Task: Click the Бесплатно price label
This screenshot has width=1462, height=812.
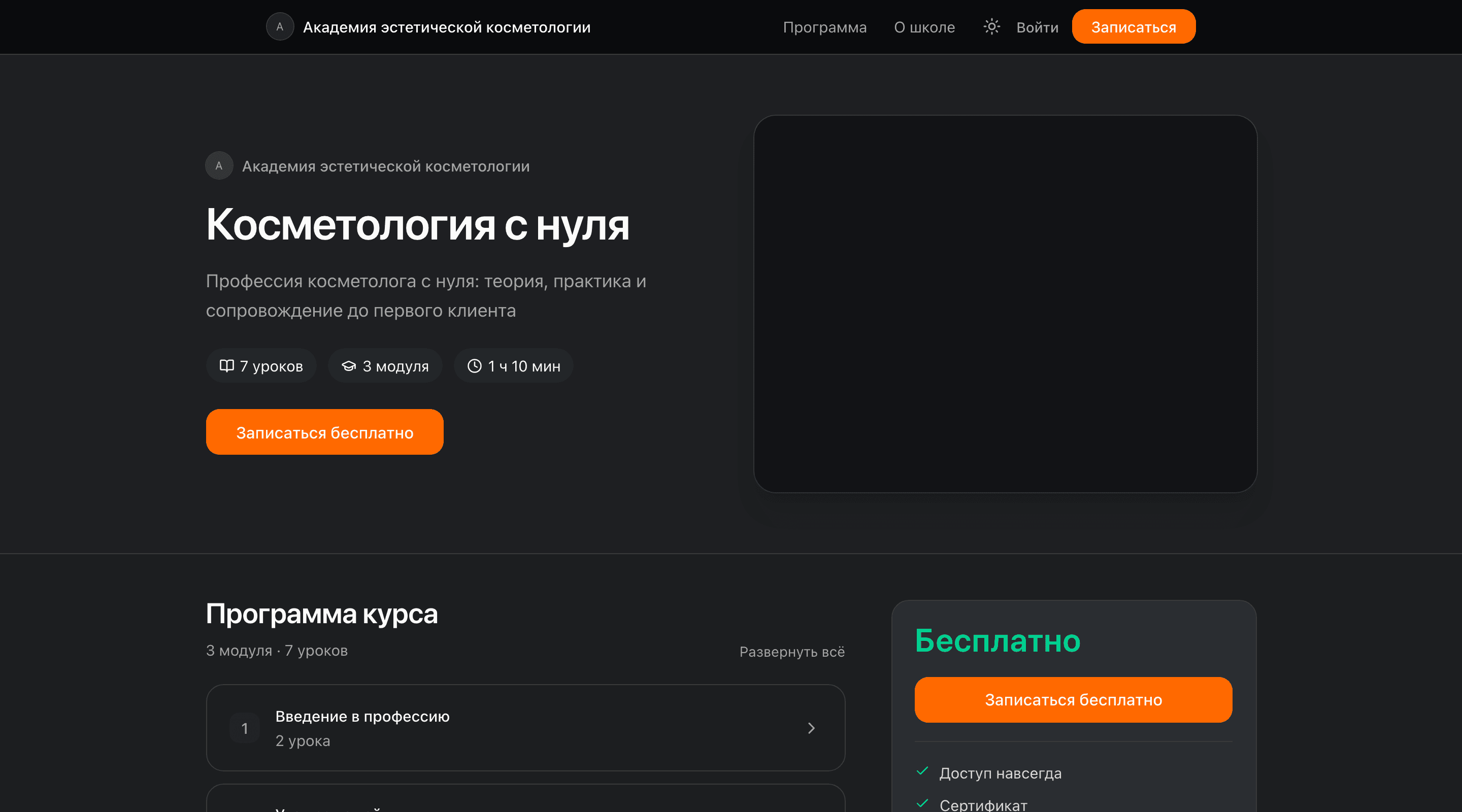Action: coord(997,640)
